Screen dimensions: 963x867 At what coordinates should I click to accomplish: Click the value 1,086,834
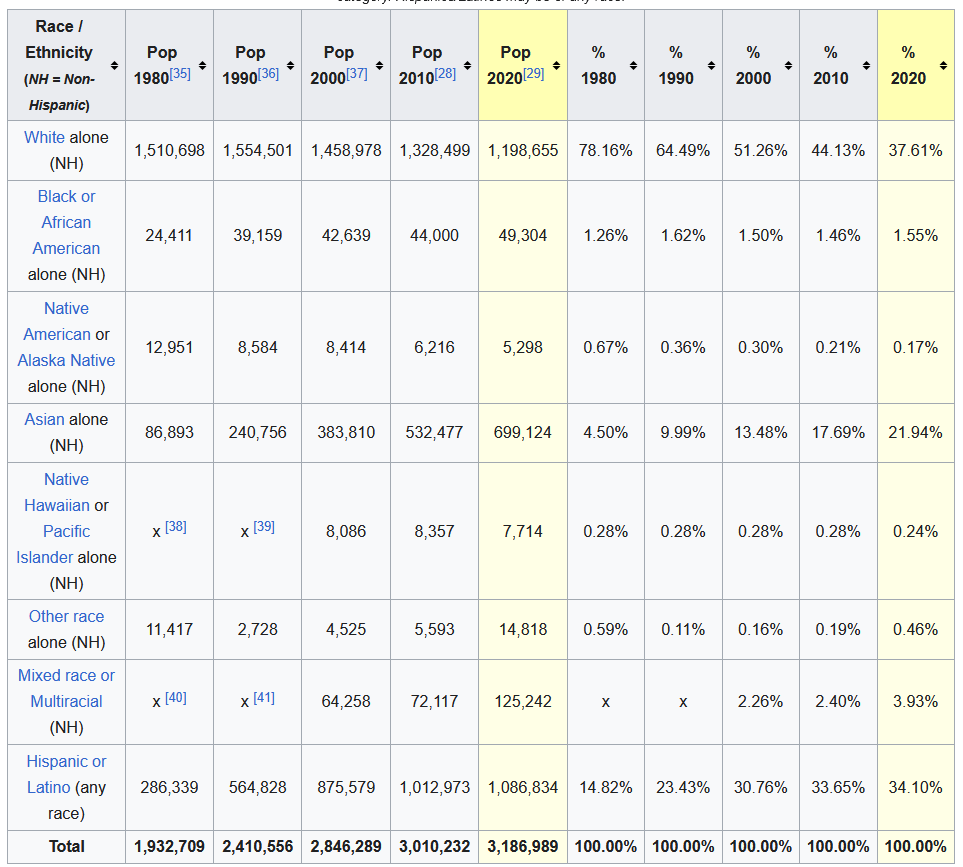[523, 788]
